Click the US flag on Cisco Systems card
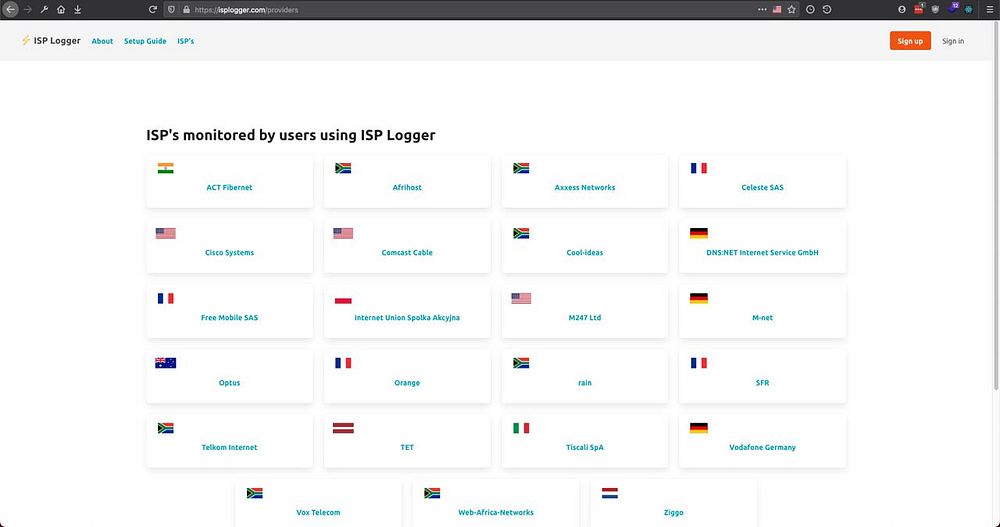1000x527 pixels. 166,234
